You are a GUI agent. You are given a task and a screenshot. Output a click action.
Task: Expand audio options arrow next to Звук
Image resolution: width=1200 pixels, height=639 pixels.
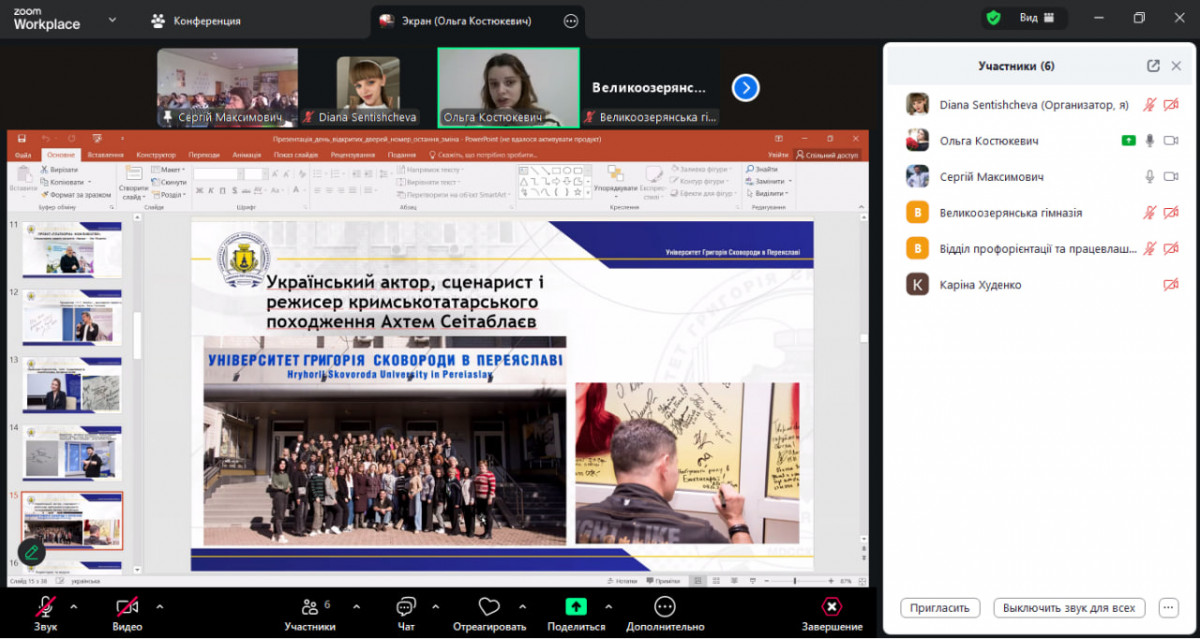[x=73, y=606]
